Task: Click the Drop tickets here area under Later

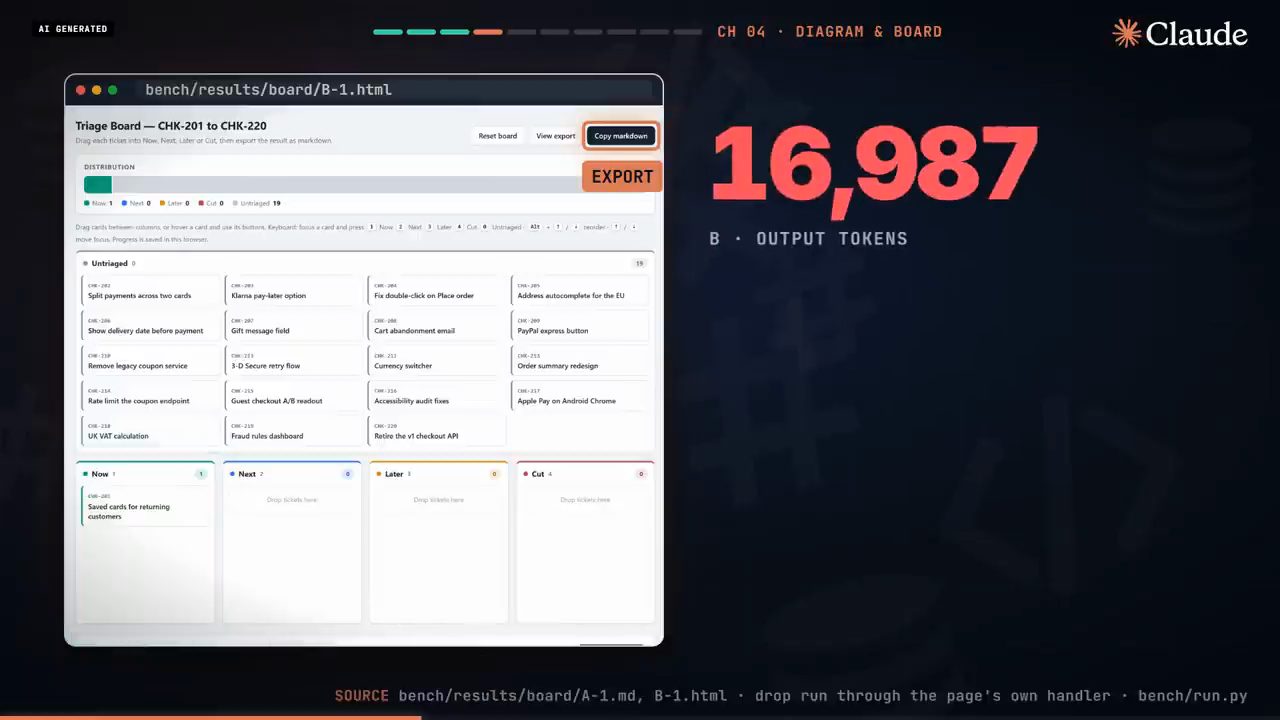Action: coord(439,499)
